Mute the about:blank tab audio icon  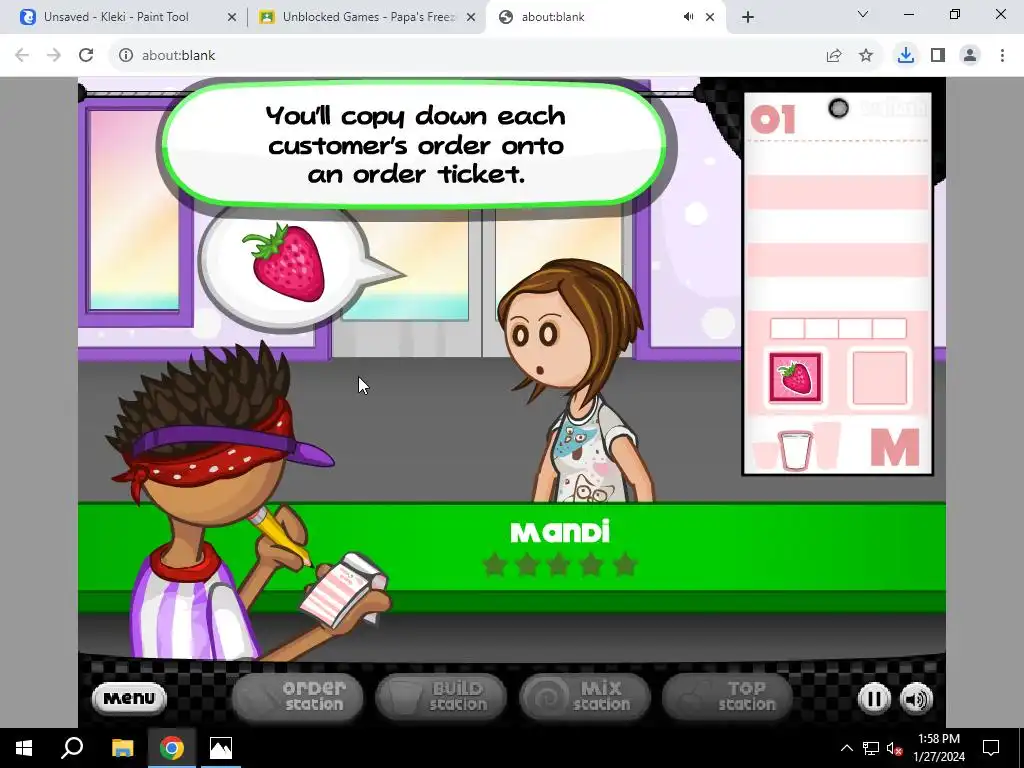click(x=688, y=17)
